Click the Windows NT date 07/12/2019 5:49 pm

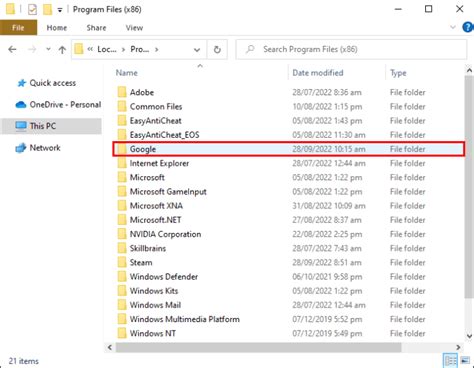(x=327, y=333)
